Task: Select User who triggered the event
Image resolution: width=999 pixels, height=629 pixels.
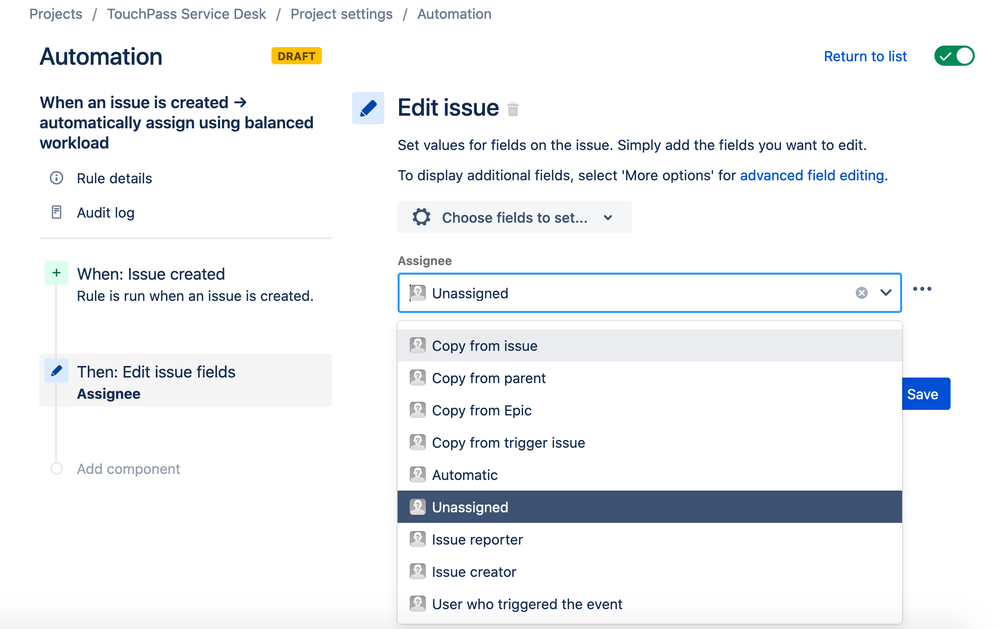Action: tap(649, 604)
